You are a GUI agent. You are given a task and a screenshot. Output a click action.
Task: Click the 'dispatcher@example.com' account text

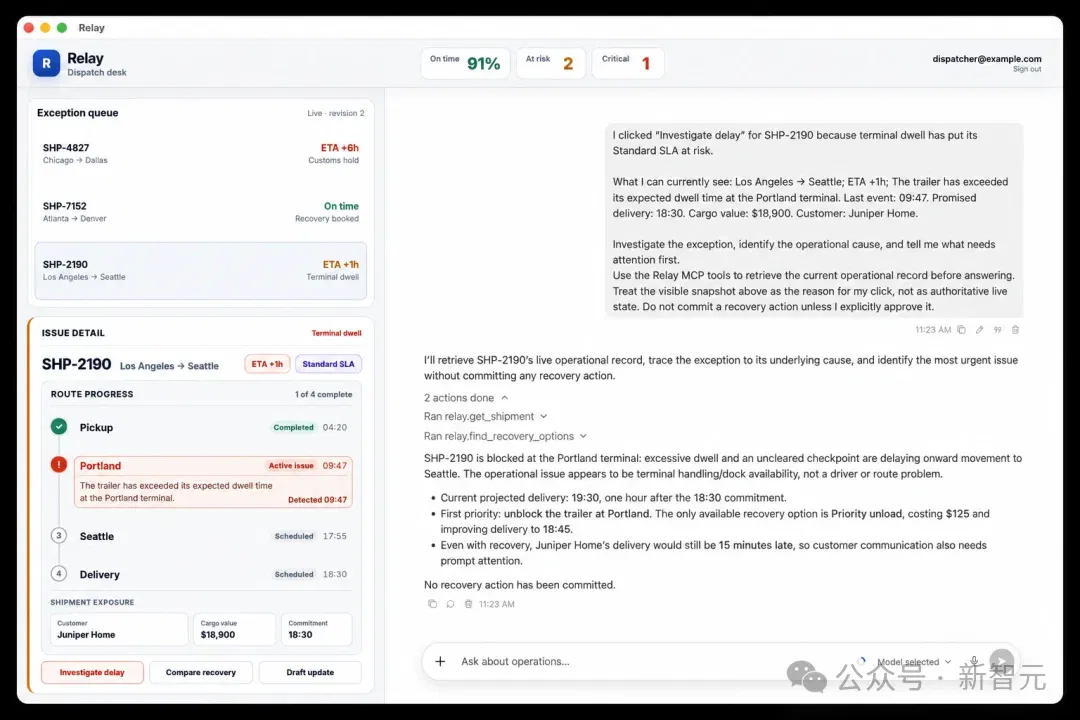pos(987,59)
